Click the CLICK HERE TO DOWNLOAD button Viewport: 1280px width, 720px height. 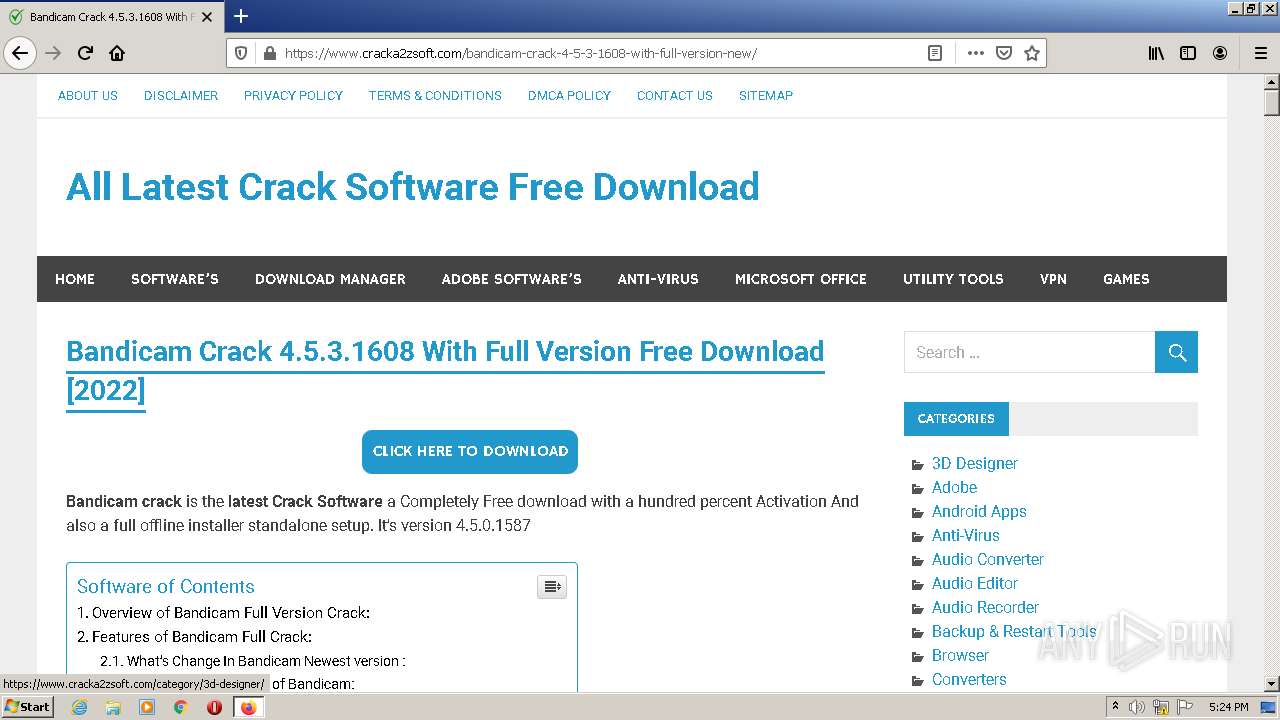click(470, 451)
